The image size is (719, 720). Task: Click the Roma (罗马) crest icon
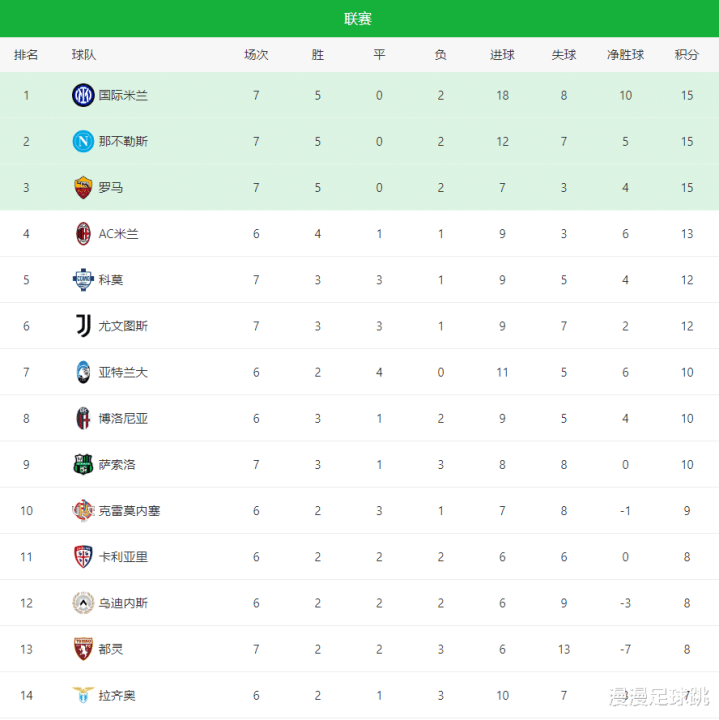pyautogui.click(x=82, y=188)
